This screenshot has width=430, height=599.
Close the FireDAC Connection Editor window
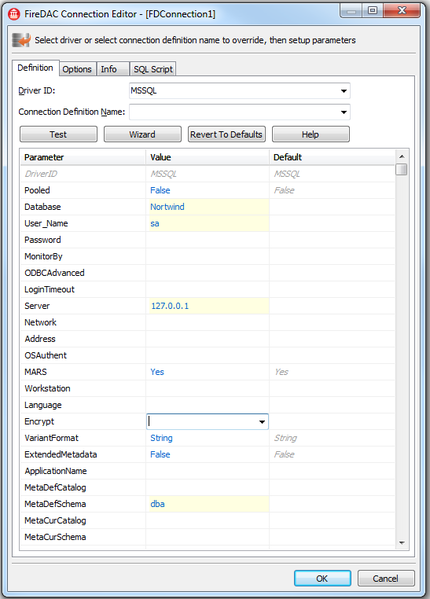pos(402,10)
